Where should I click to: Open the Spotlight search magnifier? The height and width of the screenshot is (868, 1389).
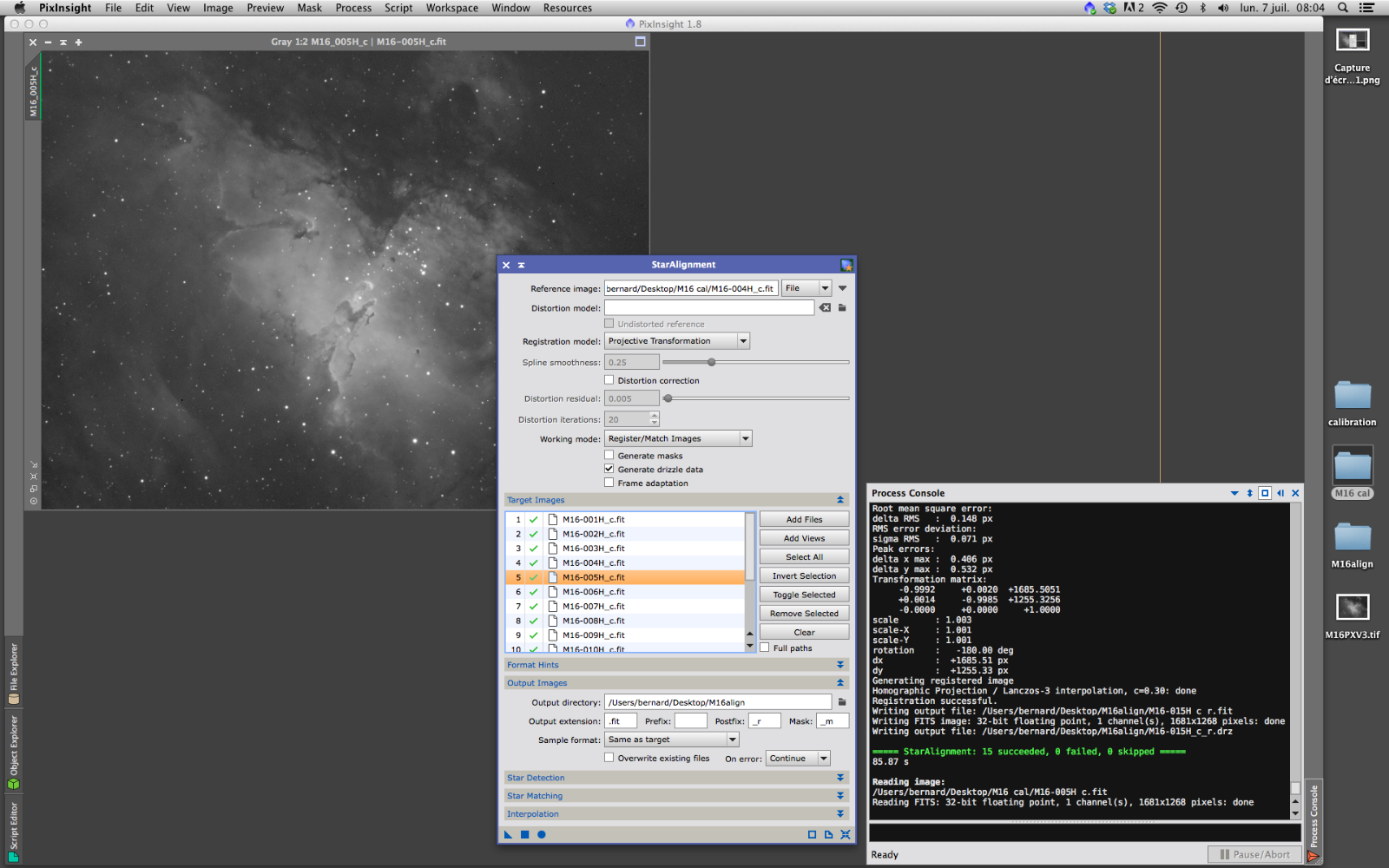click(x=1343, y=8)
